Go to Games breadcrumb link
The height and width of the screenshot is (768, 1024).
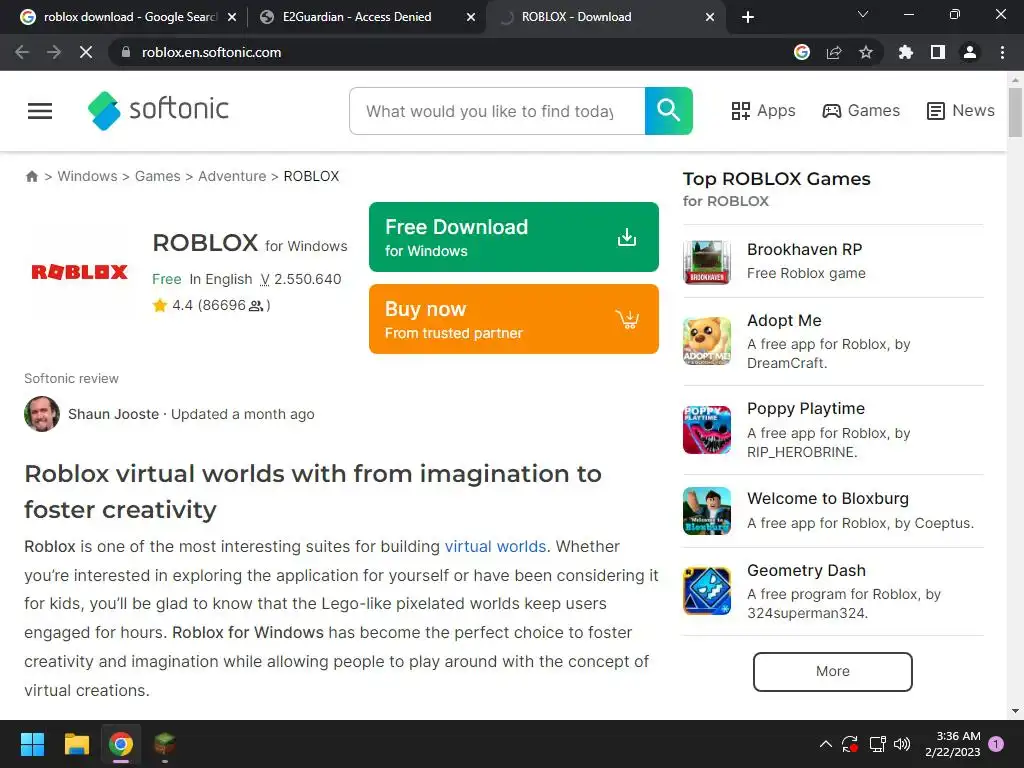(x=157, y=176)
